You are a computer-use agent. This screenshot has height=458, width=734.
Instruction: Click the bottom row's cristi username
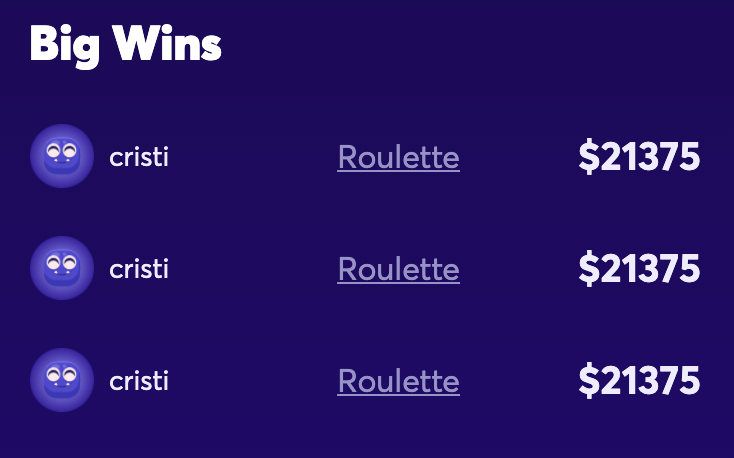coord(139,381)
